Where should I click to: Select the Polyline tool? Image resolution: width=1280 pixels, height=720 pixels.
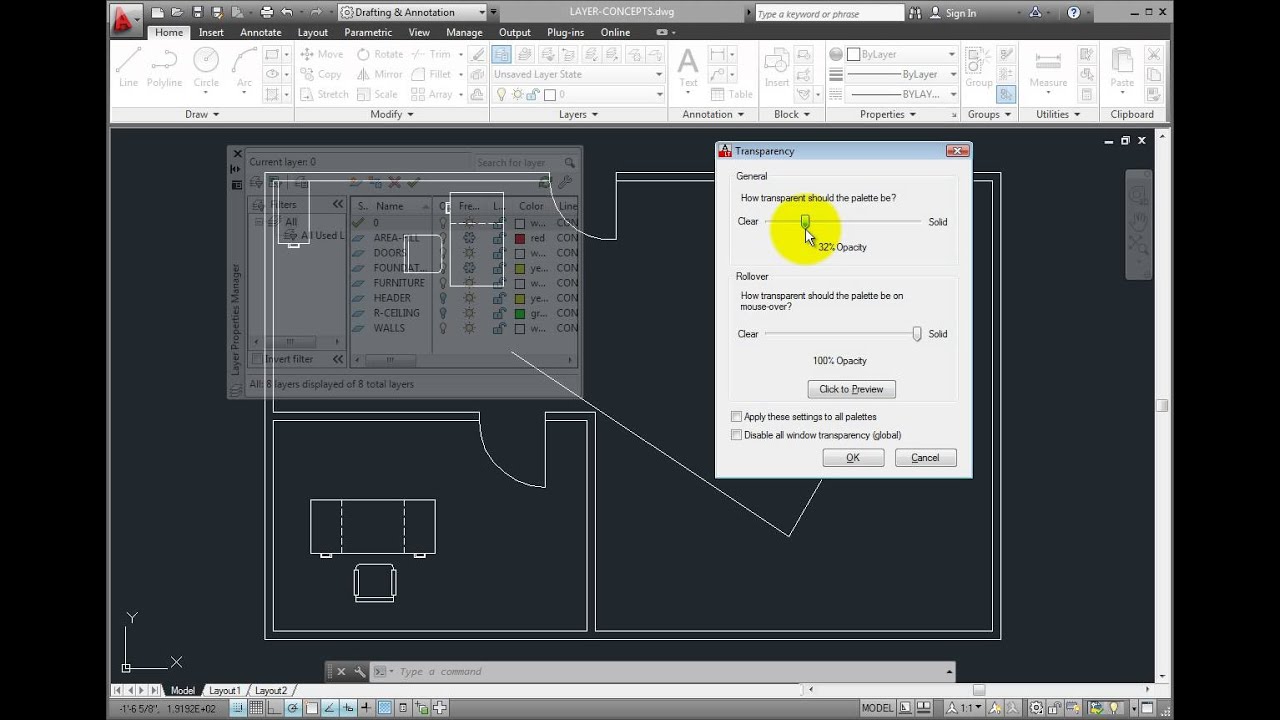(164, 67)
